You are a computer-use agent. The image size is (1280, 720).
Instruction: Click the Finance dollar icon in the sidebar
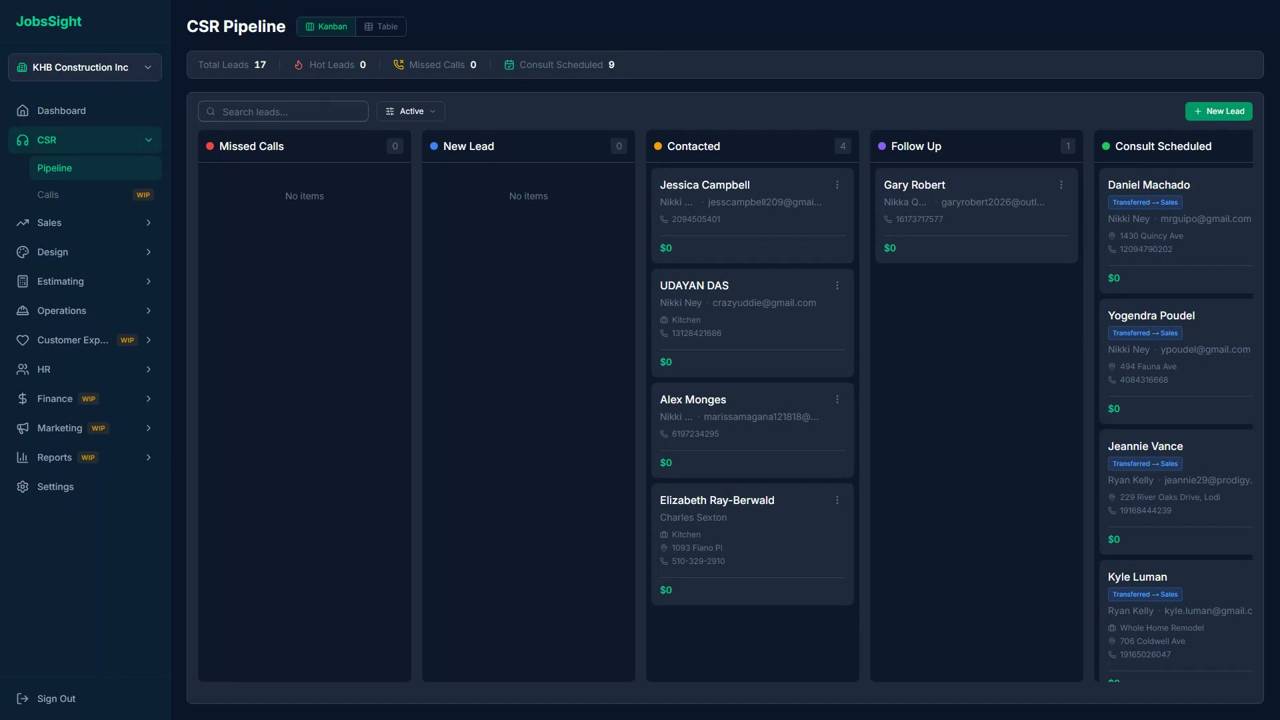[x=22, y=399]
